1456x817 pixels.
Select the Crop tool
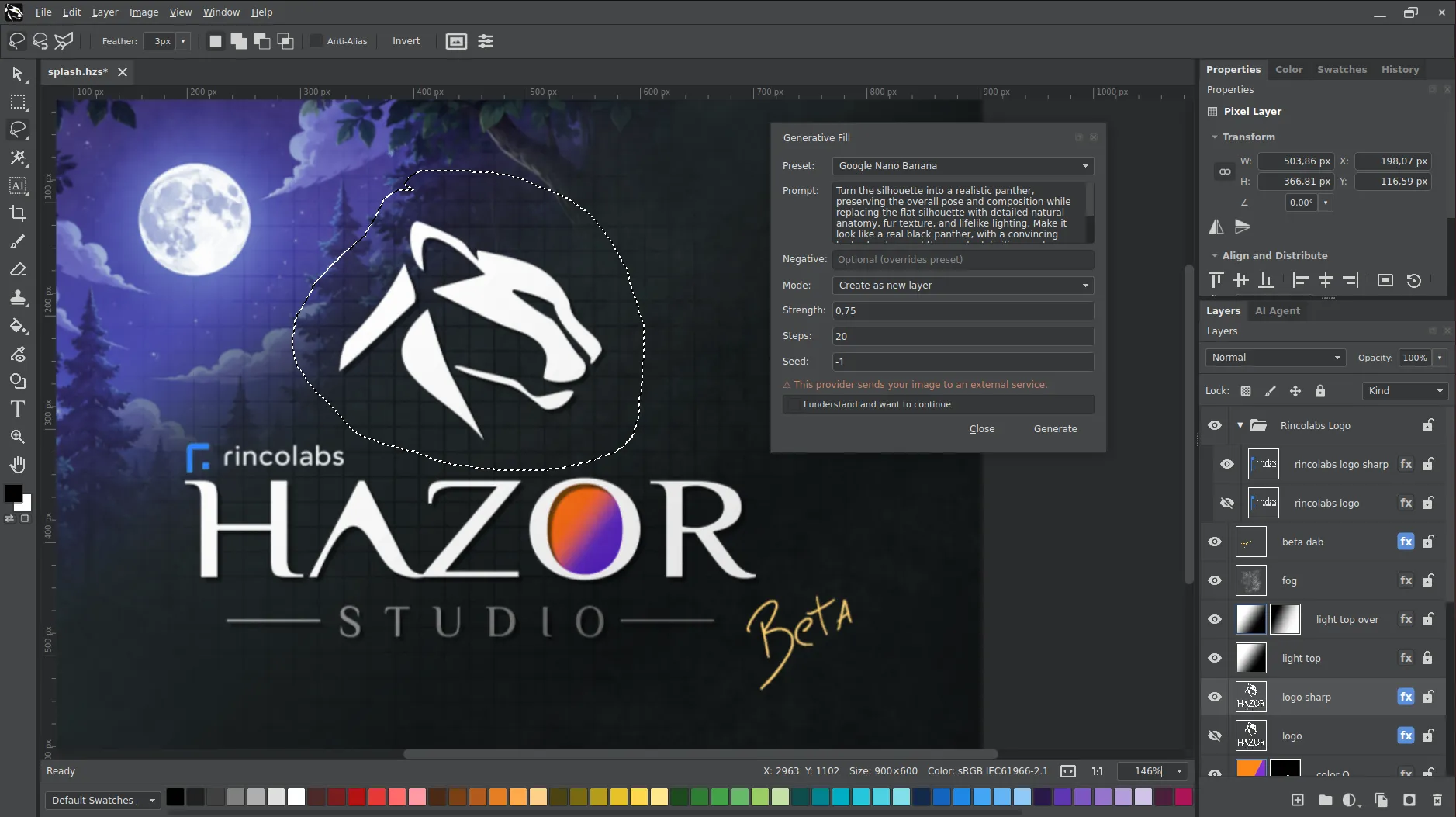(18, 213)
